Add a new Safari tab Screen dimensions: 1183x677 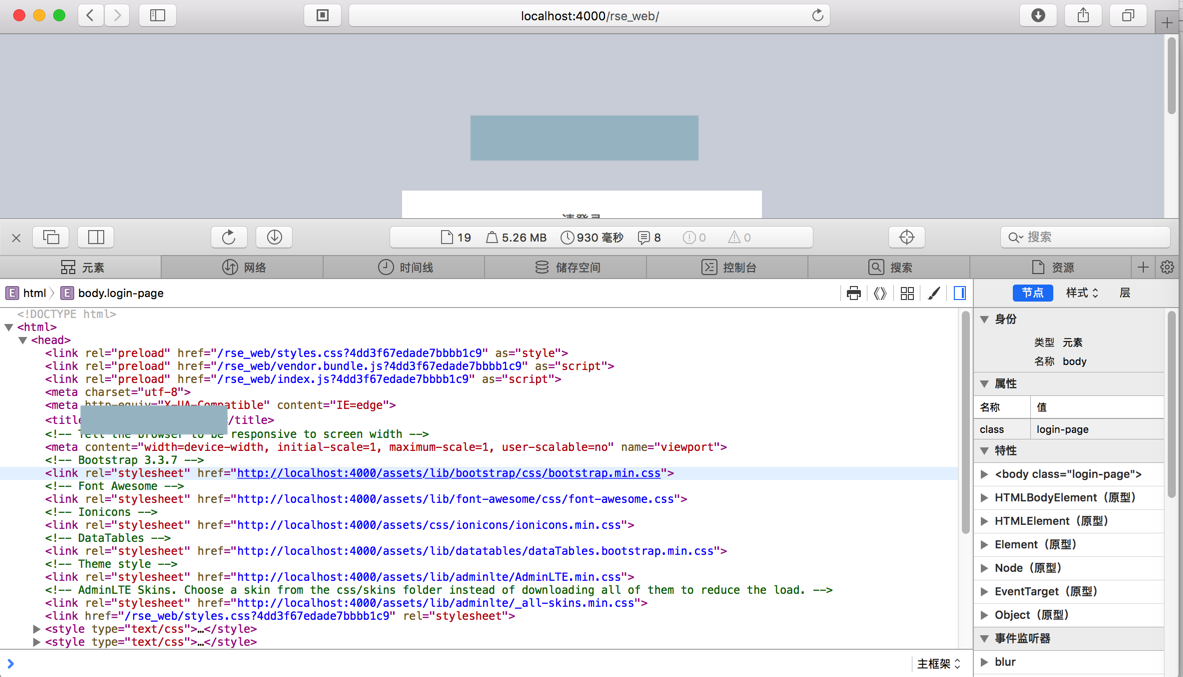1167,23
